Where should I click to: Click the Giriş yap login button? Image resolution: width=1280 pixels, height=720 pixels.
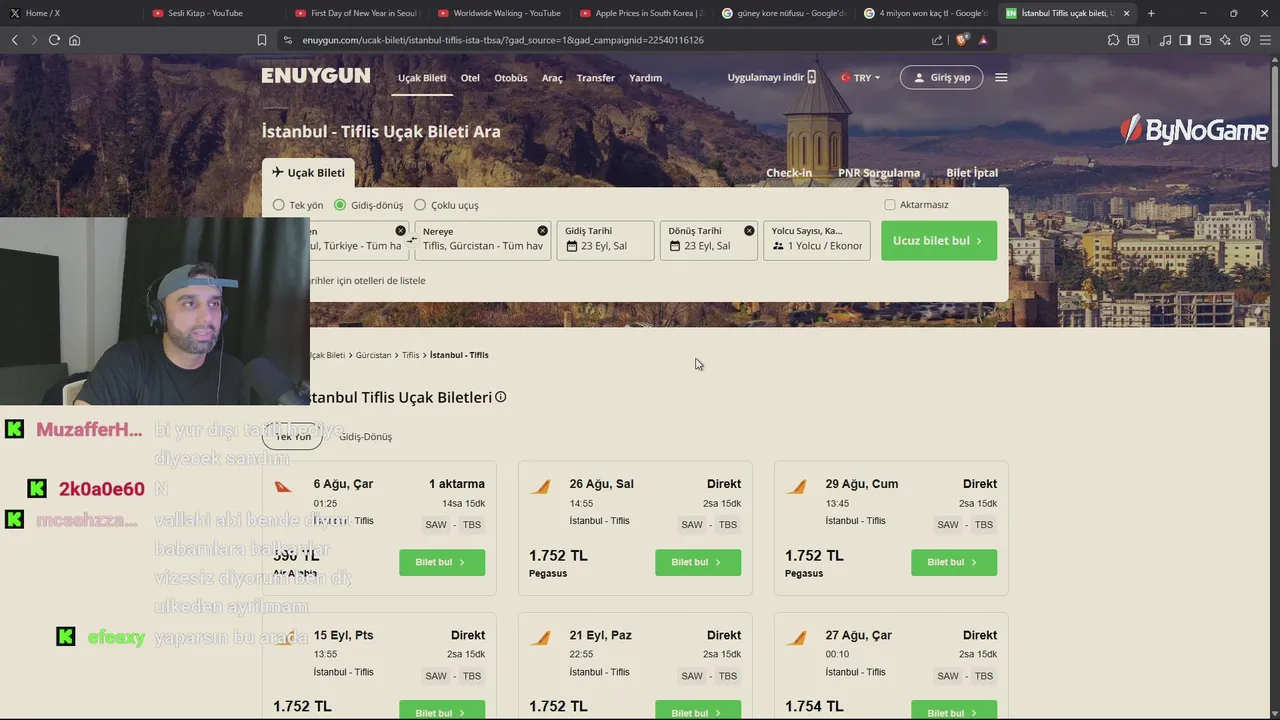(942, 77)
